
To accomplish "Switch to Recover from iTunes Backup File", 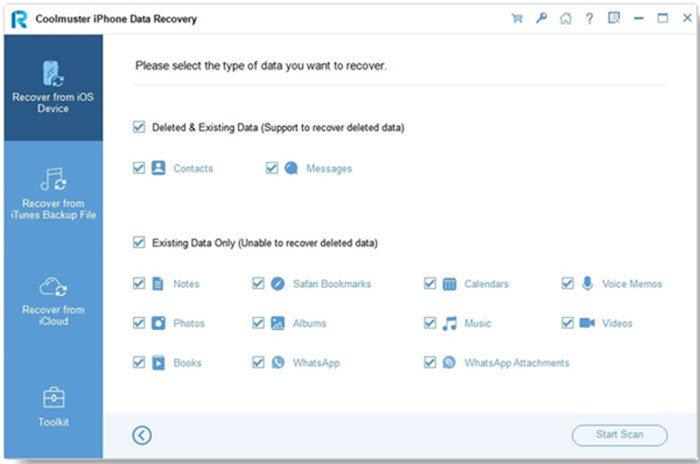I will click(x=53, y=194).
